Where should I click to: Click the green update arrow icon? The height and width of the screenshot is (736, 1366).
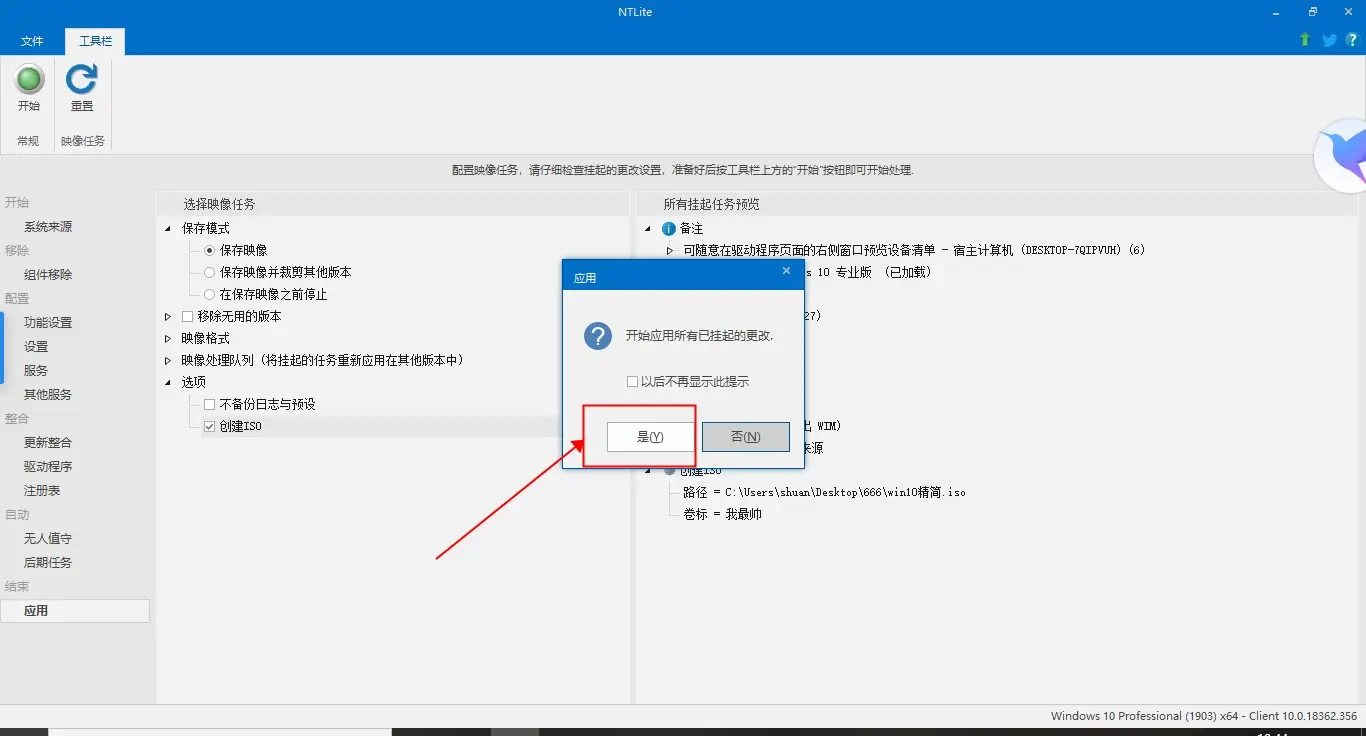pos(1305,40)
